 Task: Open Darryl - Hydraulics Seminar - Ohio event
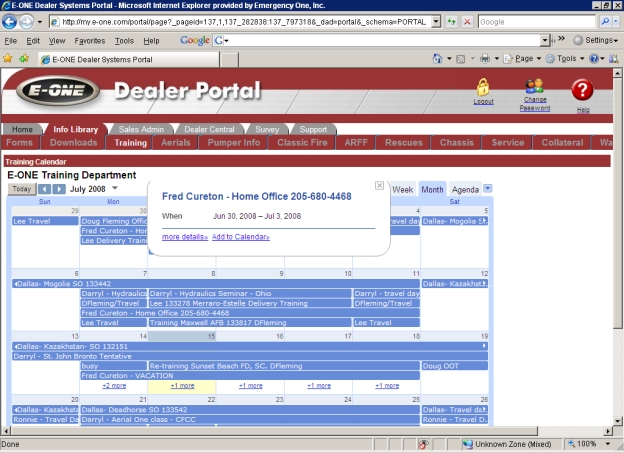coord(250,293)
